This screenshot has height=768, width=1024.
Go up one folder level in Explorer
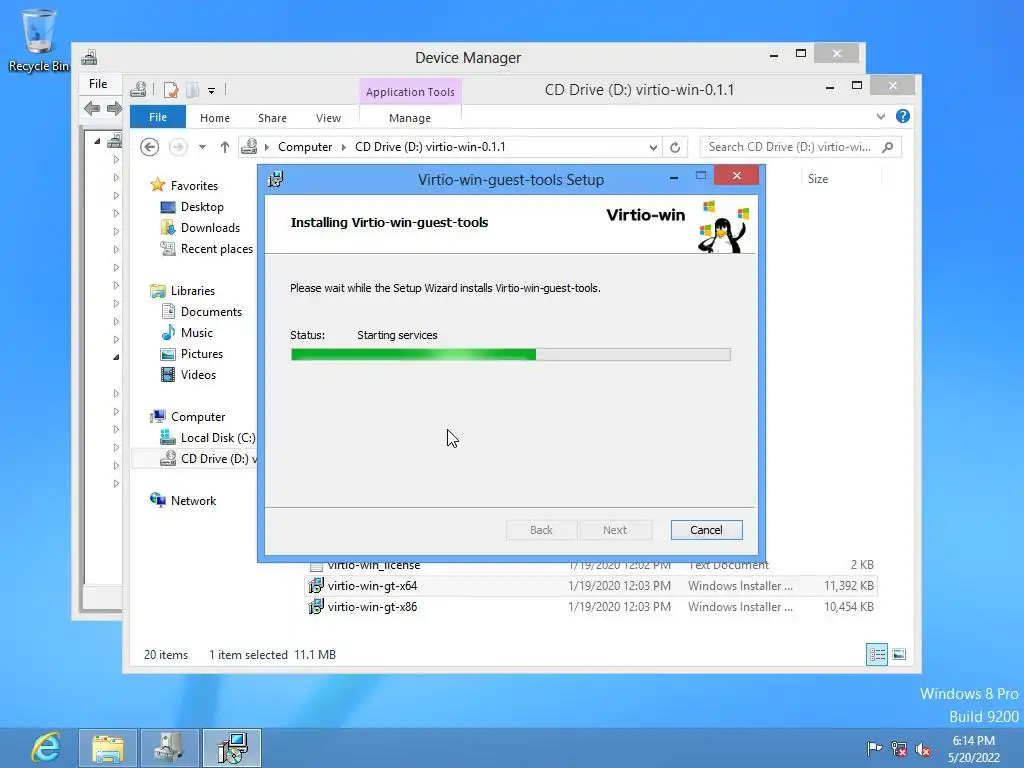[225, 147]
